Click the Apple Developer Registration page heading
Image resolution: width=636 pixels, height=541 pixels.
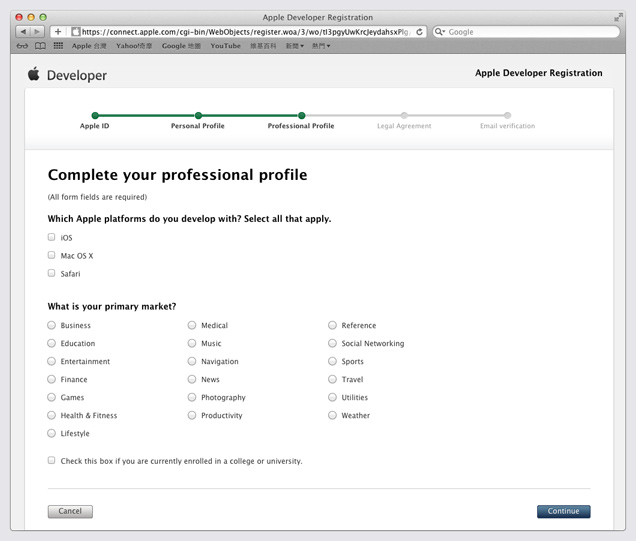(539, 73)
